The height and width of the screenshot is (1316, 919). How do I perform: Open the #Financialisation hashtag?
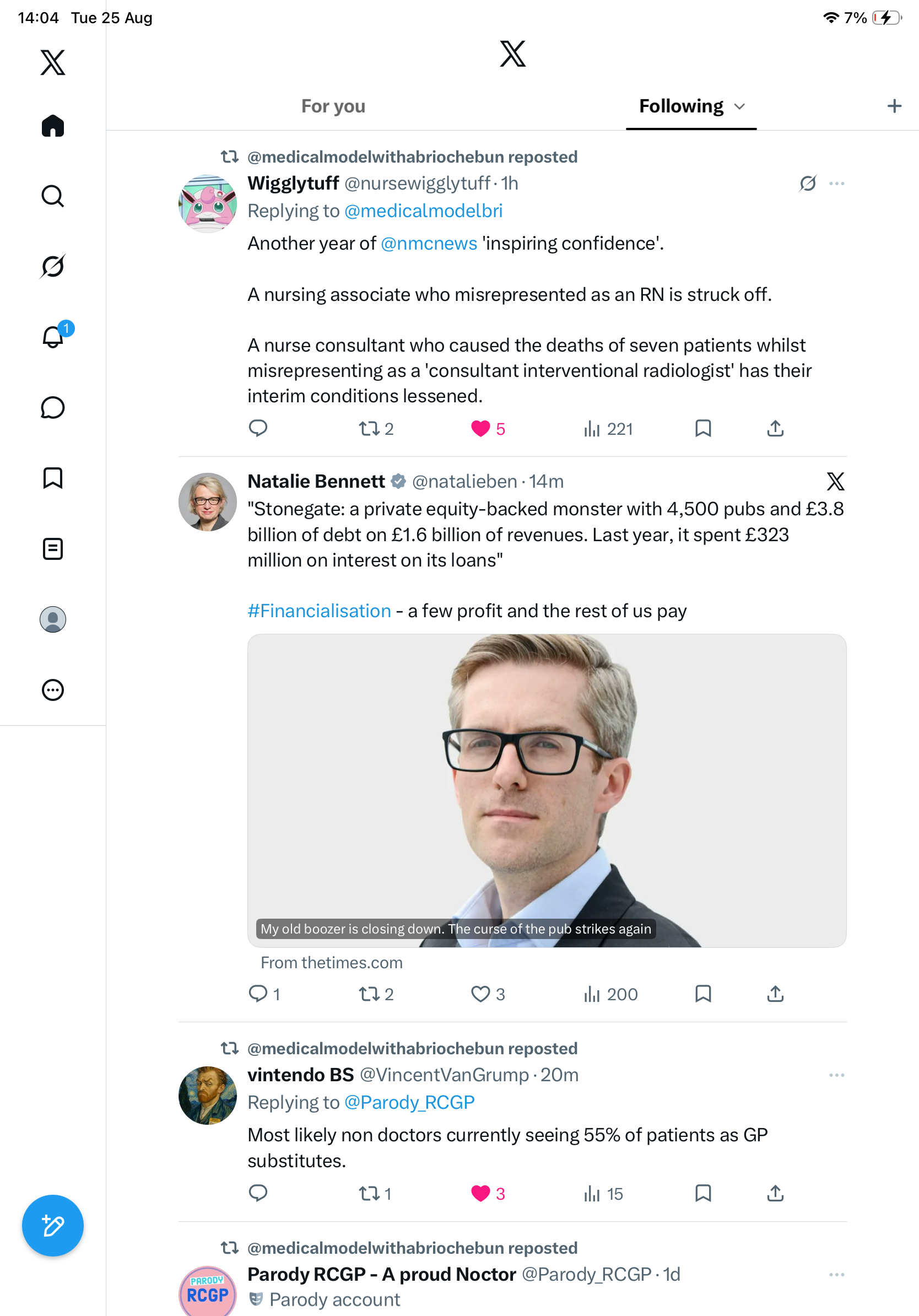pos(319,611)
